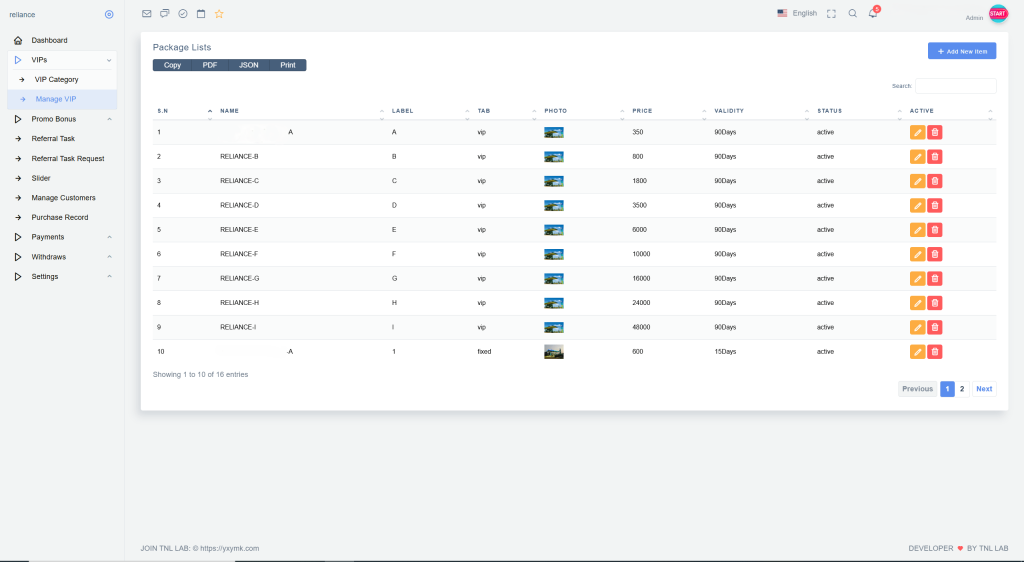Open the mail envelope icon in top bar

146,14
